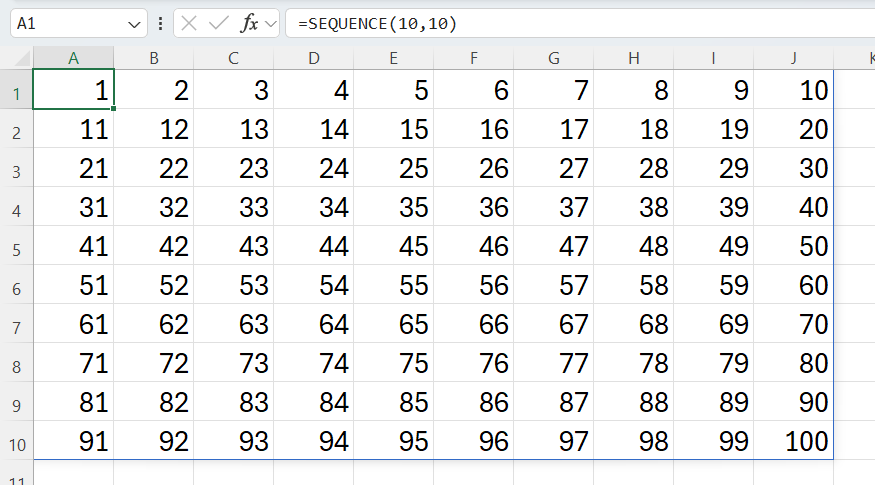Select row 6 header
The height and width of the screenshot is (485, 875).
(x=17, y=285)
